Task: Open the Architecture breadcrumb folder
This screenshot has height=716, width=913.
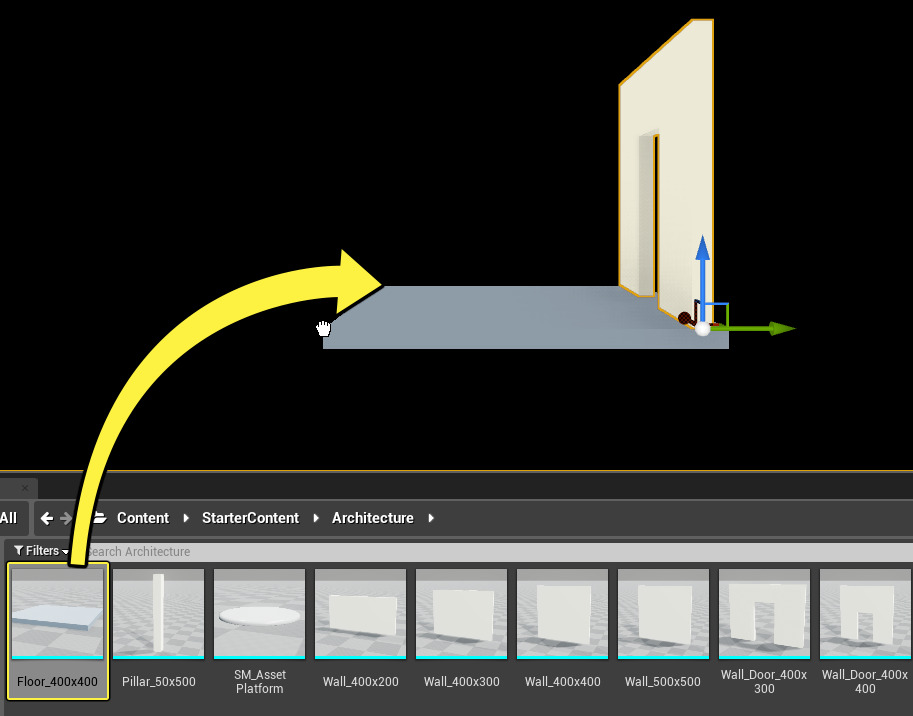Action: pos(373,518)
